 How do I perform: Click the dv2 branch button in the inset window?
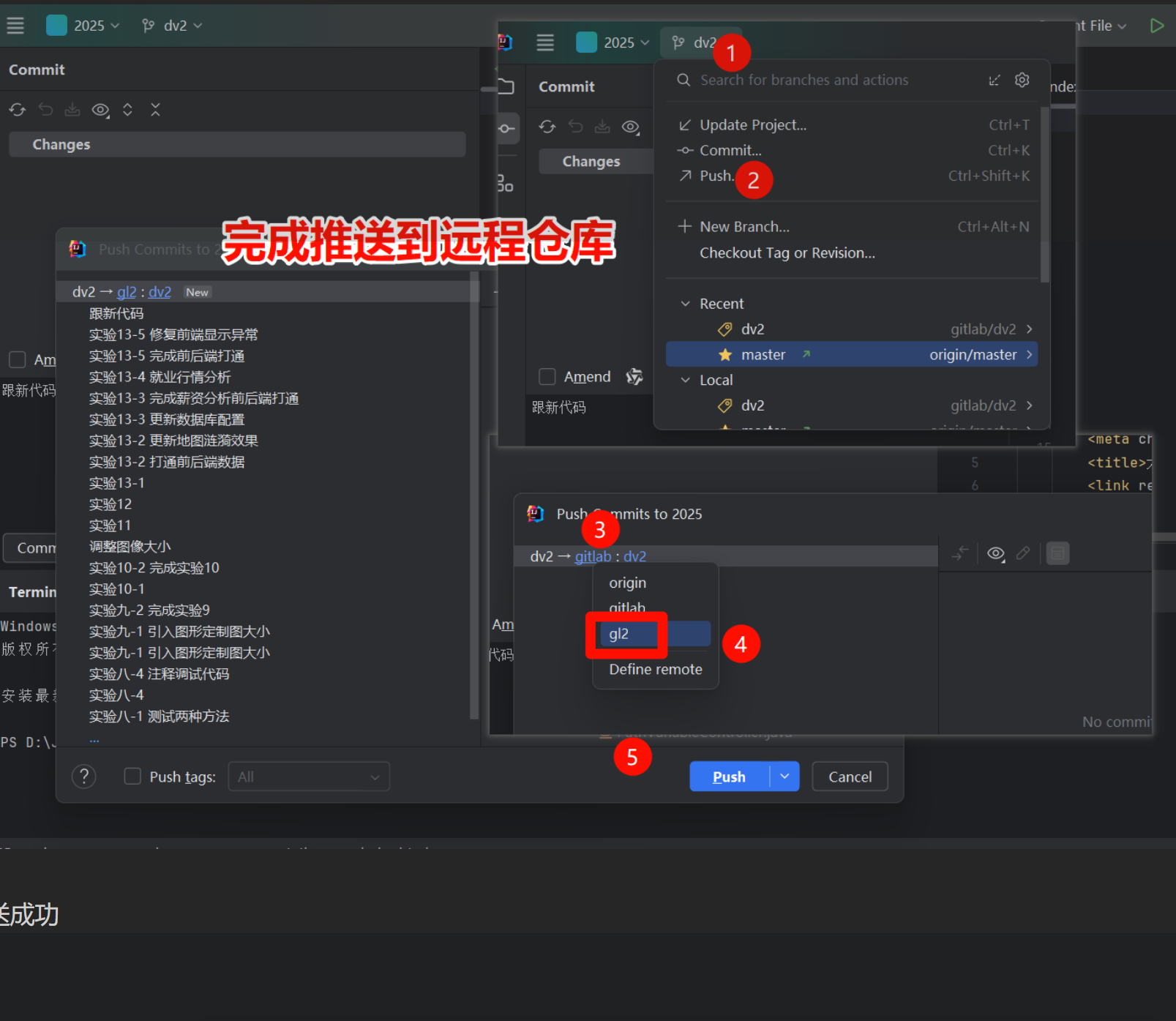point(694,42)
